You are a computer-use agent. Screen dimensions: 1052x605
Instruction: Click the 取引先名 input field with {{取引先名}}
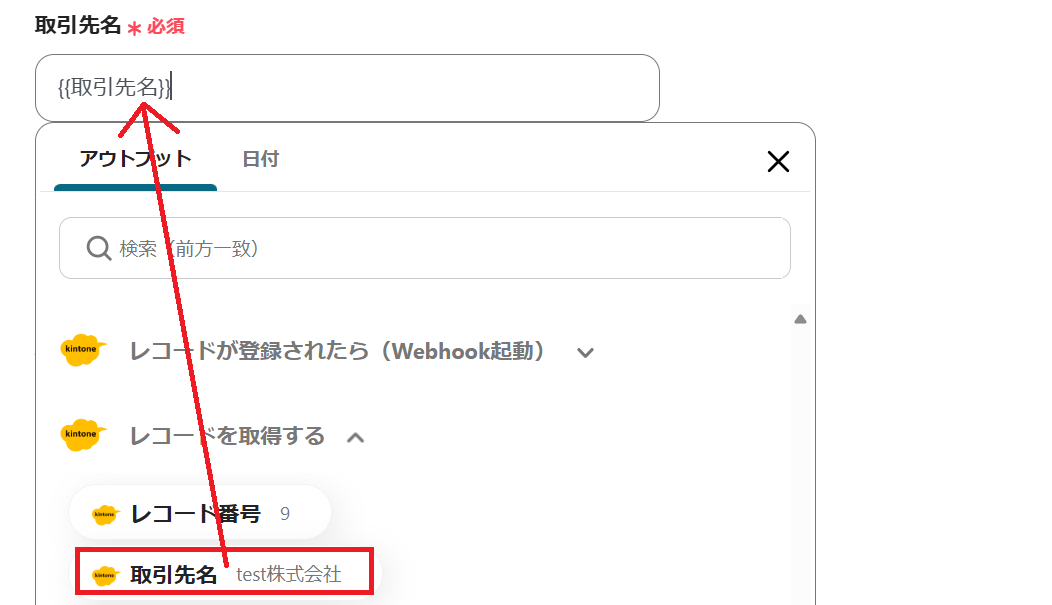(347, 88)
